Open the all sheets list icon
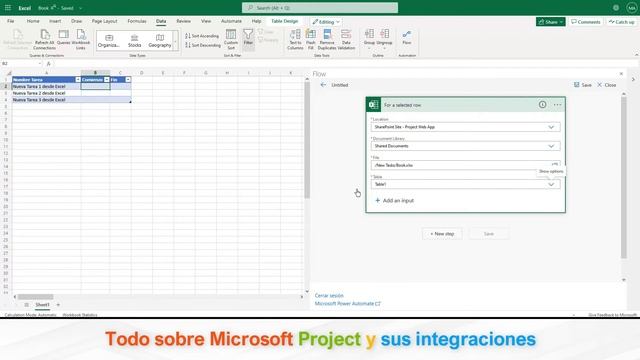This screenshot has height=360, width=640. click(27, 305)
